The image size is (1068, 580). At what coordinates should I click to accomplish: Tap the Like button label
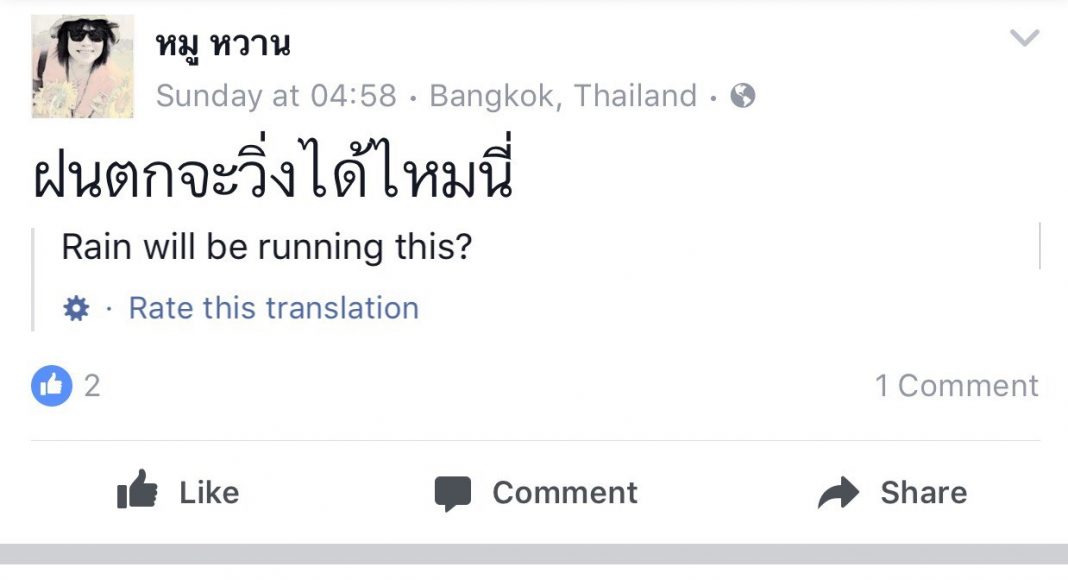pos(209,493)
